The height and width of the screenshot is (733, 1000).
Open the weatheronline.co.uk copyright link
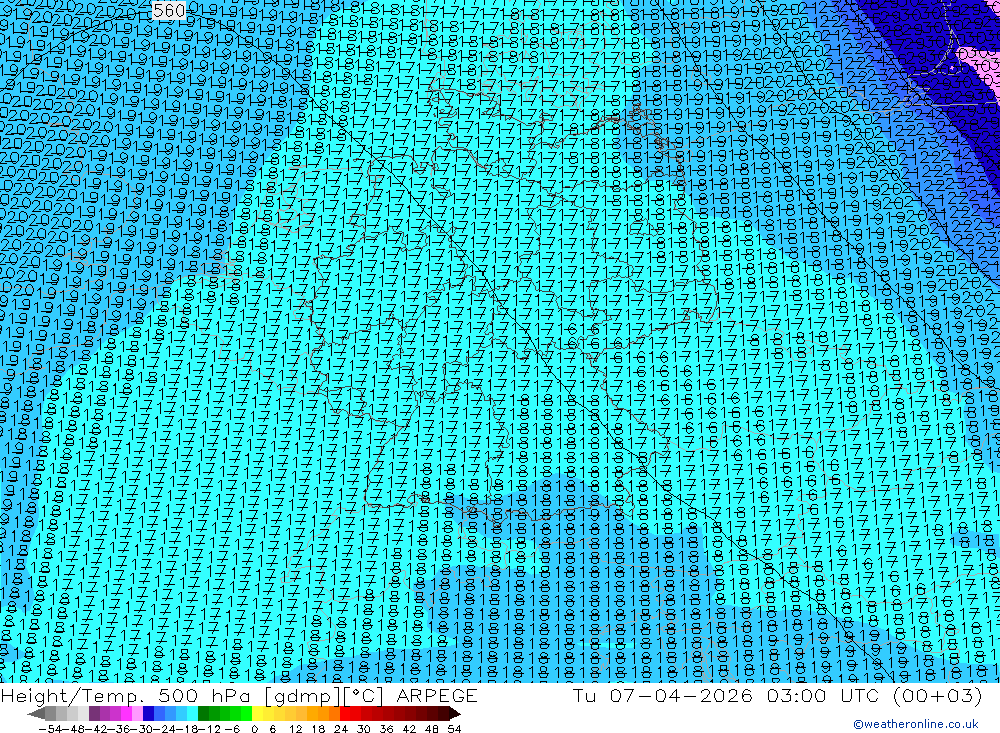[915, 724]
